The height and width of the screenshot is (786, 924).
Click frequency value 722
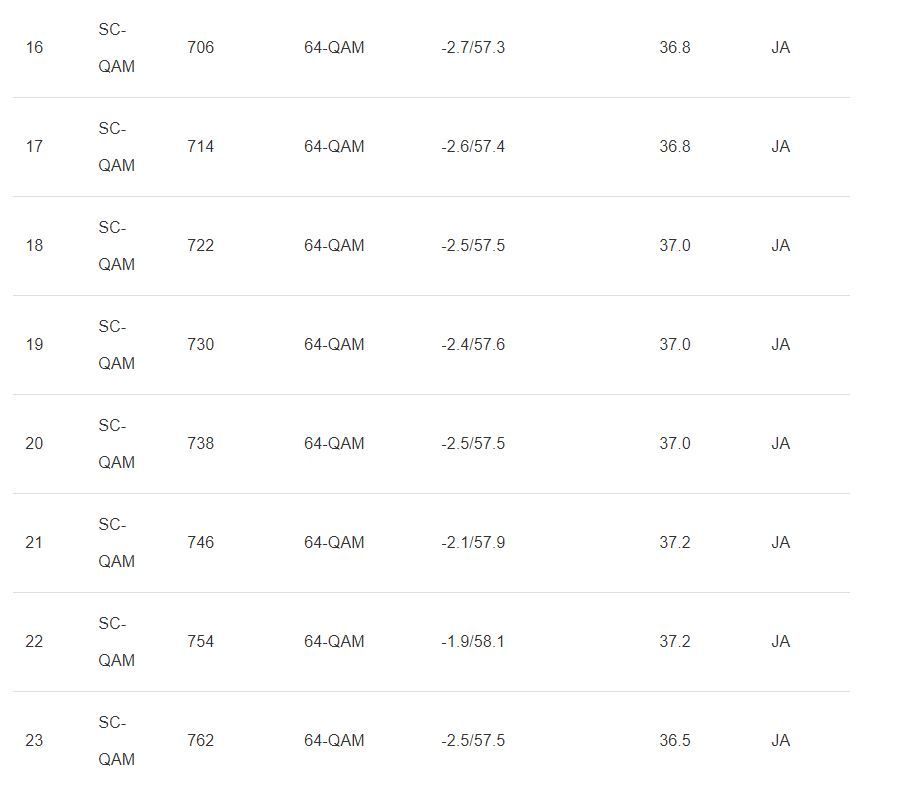tap(200, 245)
